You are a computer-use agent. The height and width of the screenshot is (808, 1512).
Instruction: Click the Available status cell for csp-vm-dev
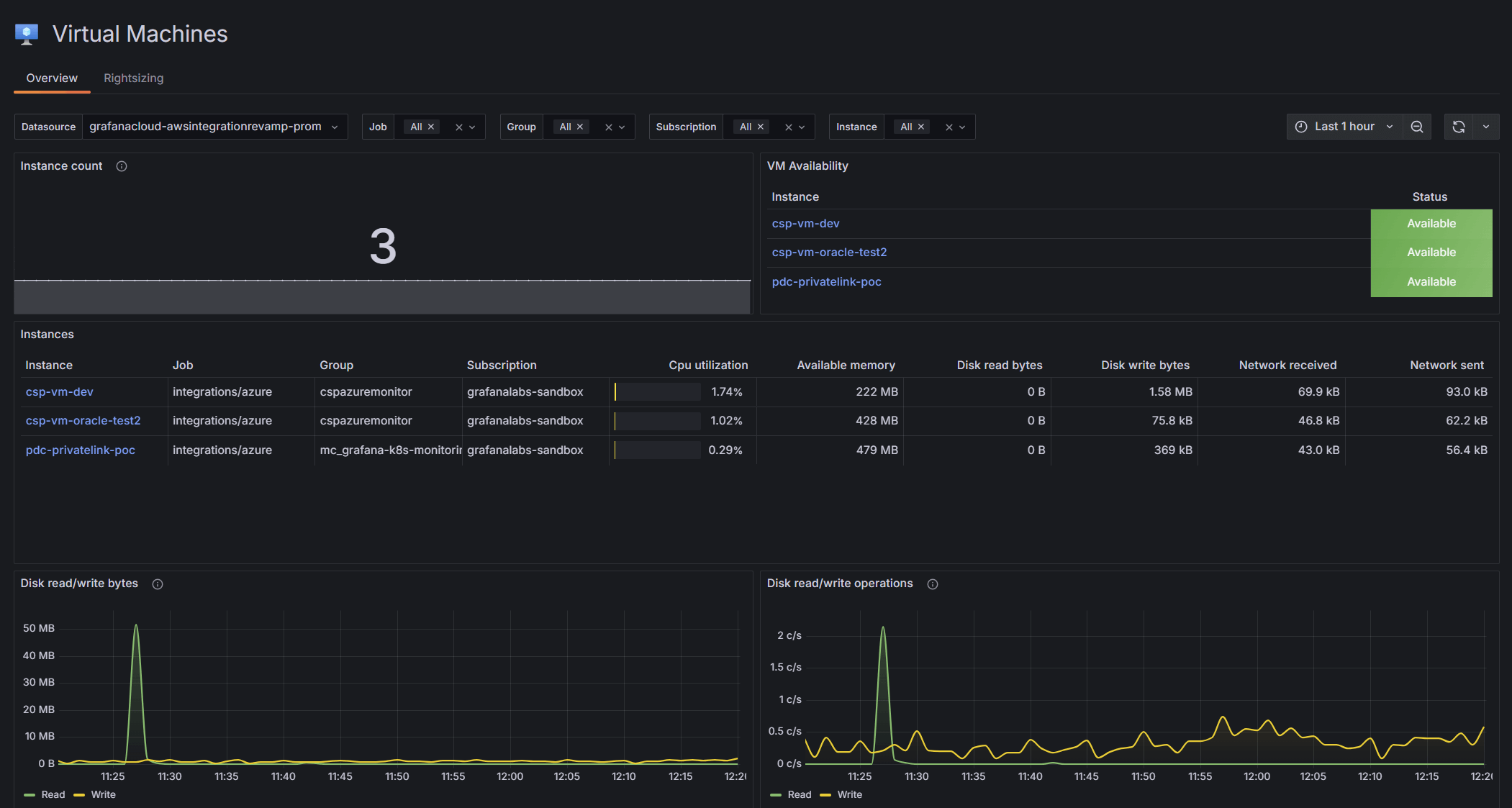pos(1431,223)
